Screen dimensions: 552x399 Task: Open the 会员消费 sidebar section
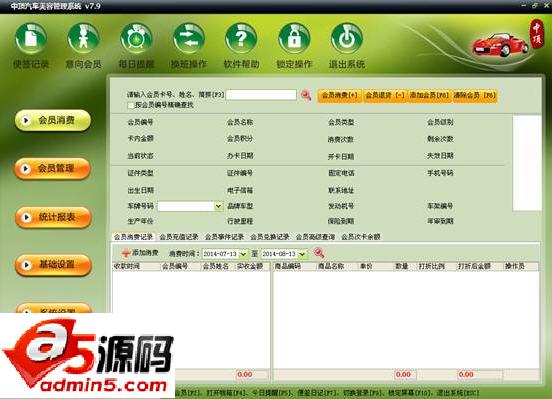(x=53, y=120)
